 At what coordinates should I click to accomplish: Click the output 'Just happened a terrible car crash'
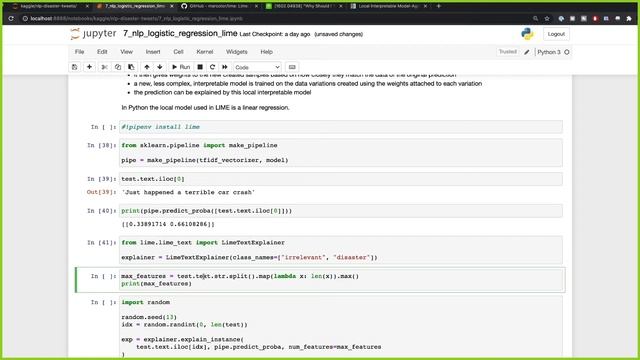[x=188, y=192]
